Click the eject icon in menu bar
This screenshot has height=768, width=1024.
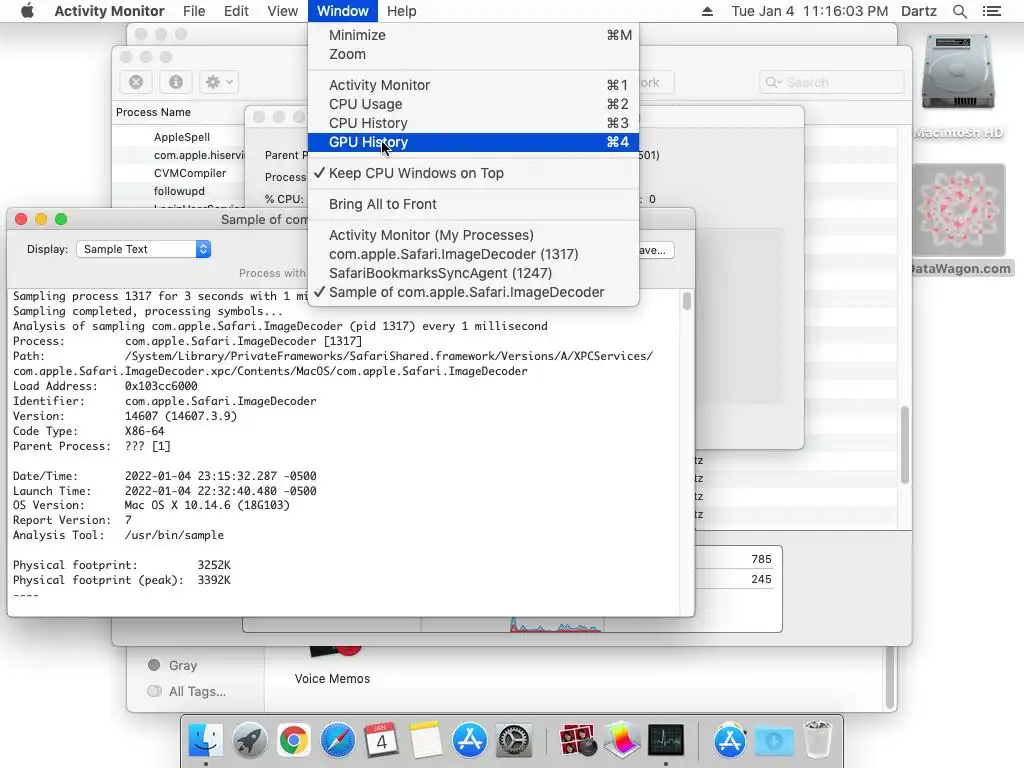(707, 11)
